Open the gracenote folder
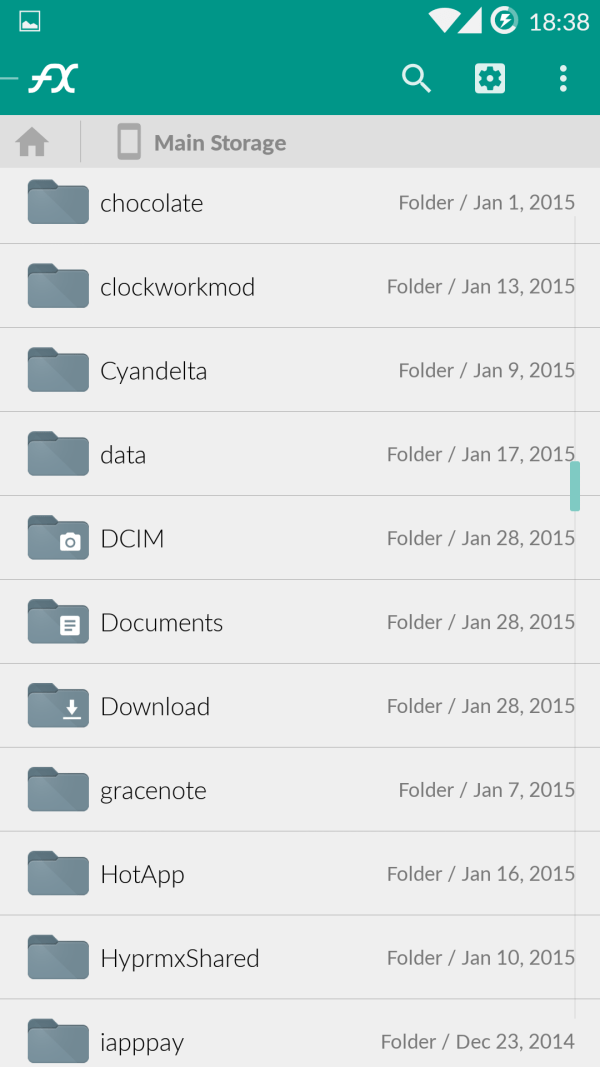600x1067 pixels. tap(153, 789)
